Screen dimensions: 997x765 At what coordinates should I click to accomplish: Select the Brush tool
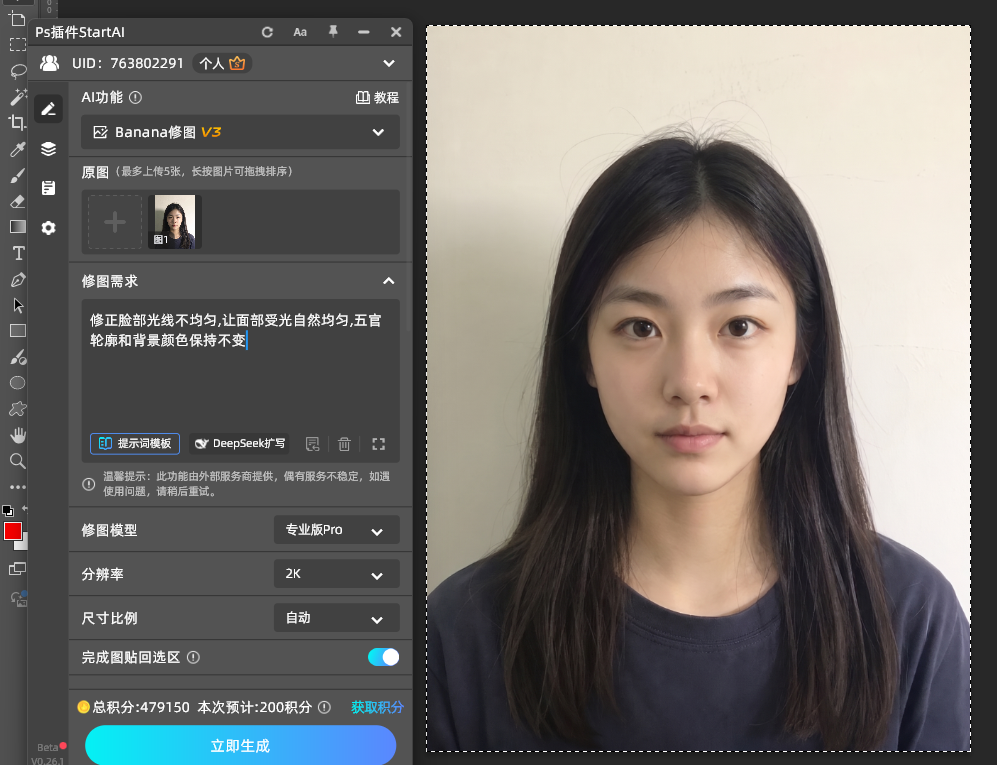pos(18,175)
